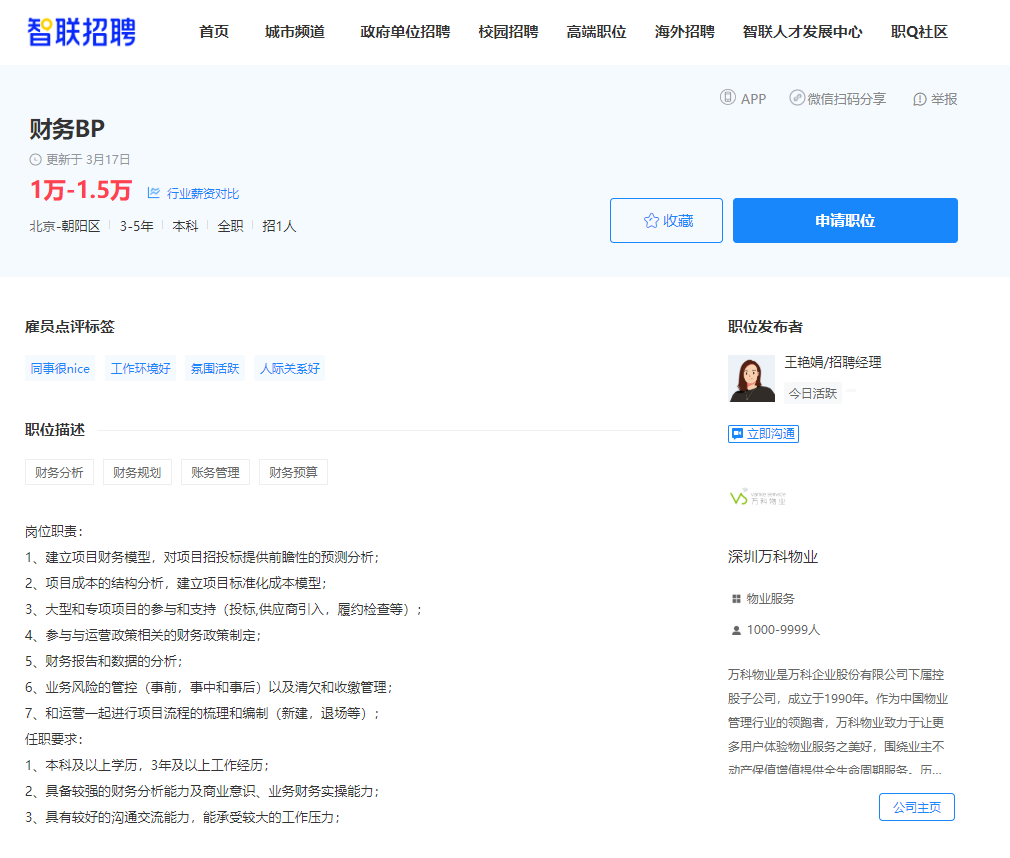
Task: Click the chat icon inside 立即沟通
Action: [x=738, y=433]
